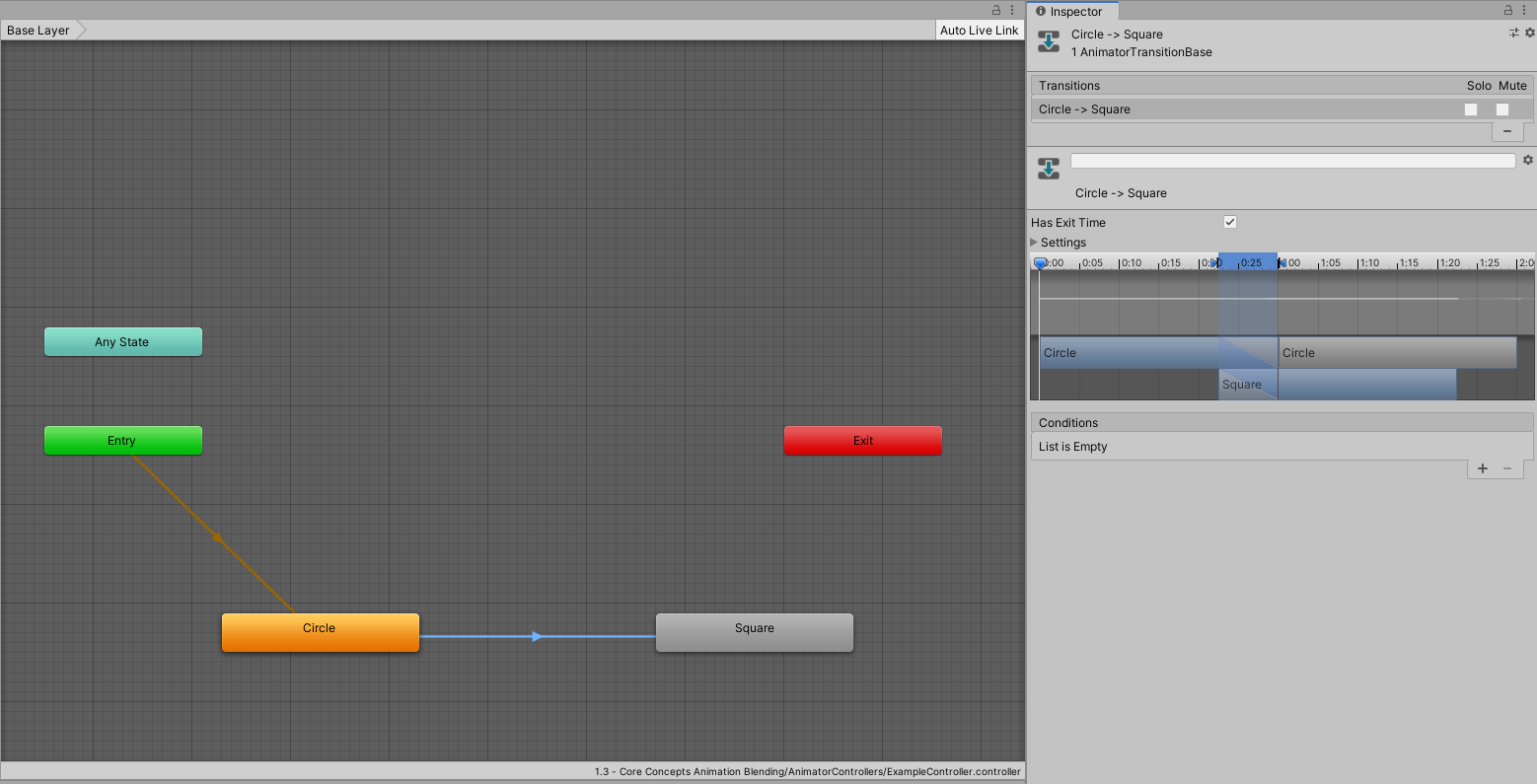Expand the Settings foldout
This screenshot has width=1537, height=784.
point(1035,243)
